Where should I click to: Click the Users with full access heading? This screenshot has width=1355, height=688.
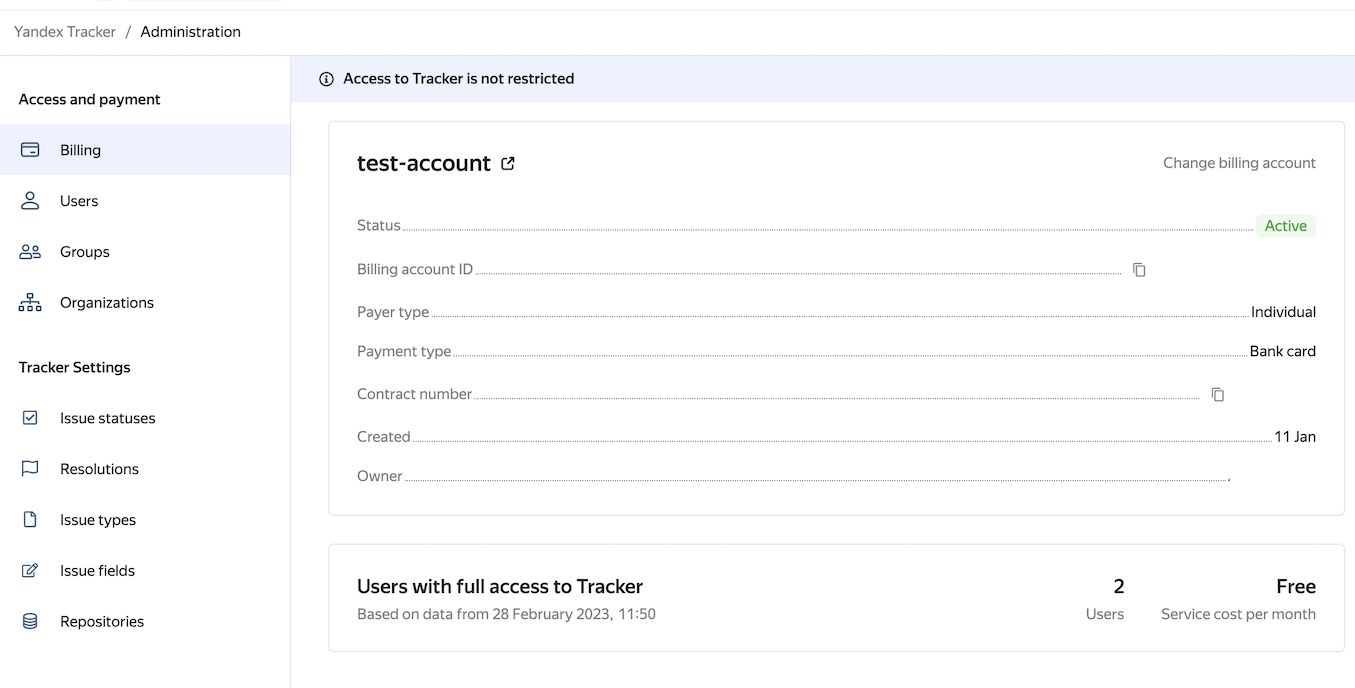pos(500,587)
